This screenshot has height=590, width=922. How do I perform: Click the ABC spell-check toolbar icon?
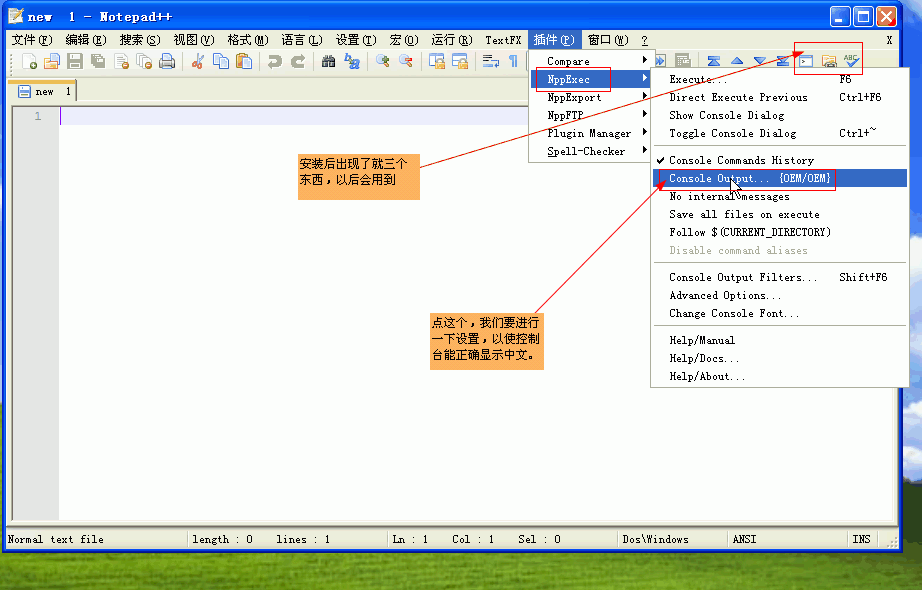851,61
